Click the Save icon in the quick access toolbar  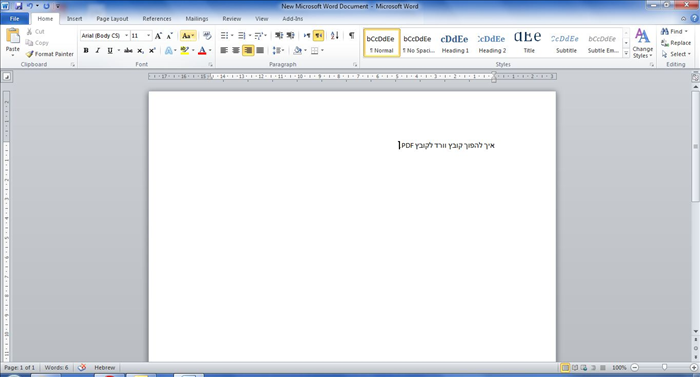pos(19,6)
